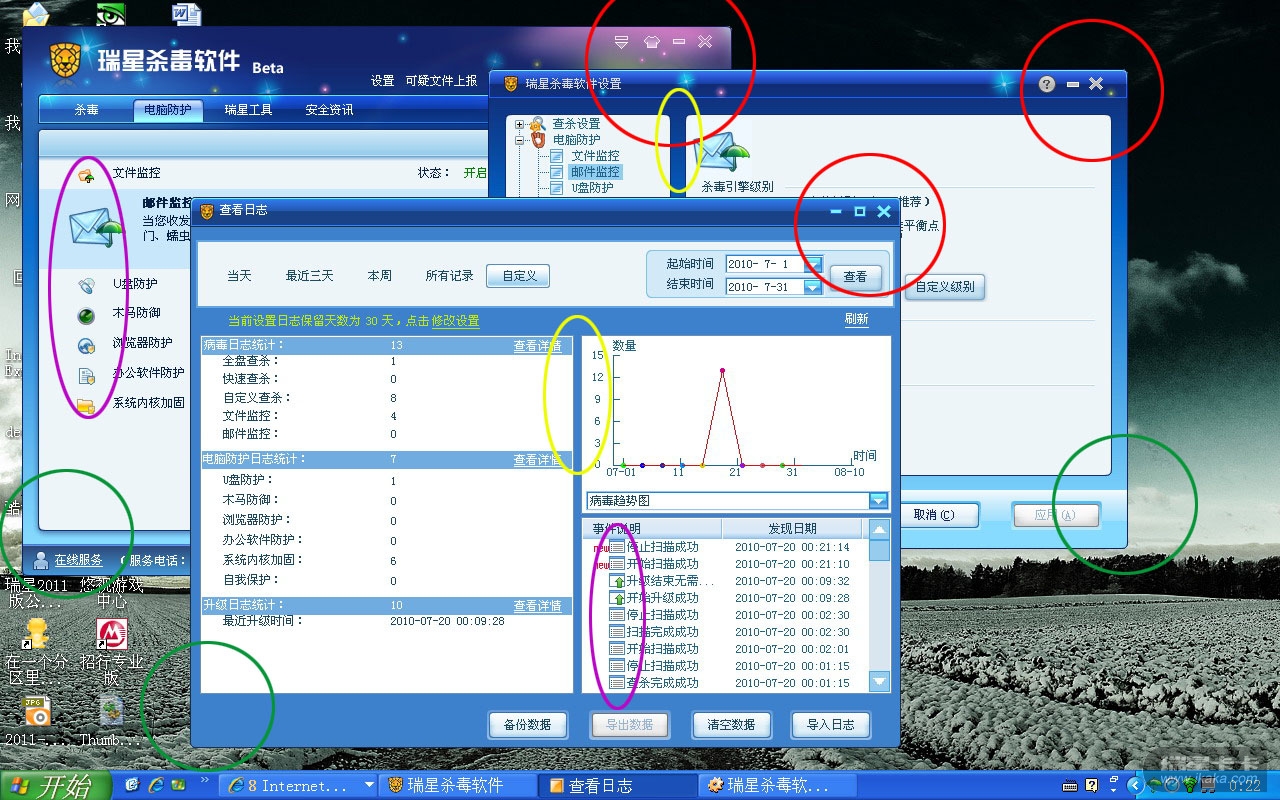Switch to the 杀毒 tab
The image size is (1280, 800).
(87, 110)
